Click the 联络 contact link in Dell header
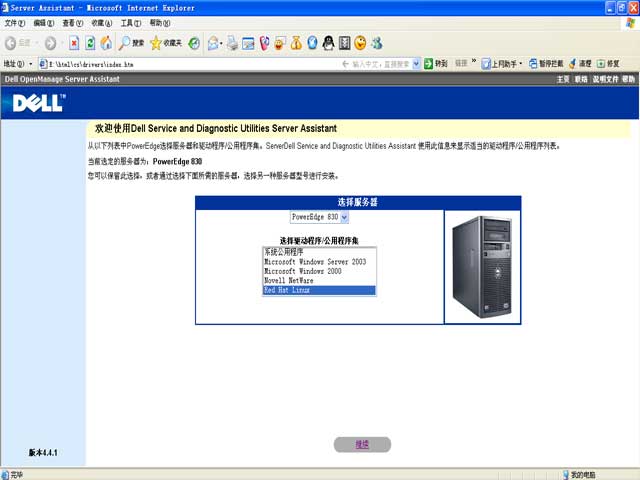Screen dimensions: 640x480 [580, 79]
